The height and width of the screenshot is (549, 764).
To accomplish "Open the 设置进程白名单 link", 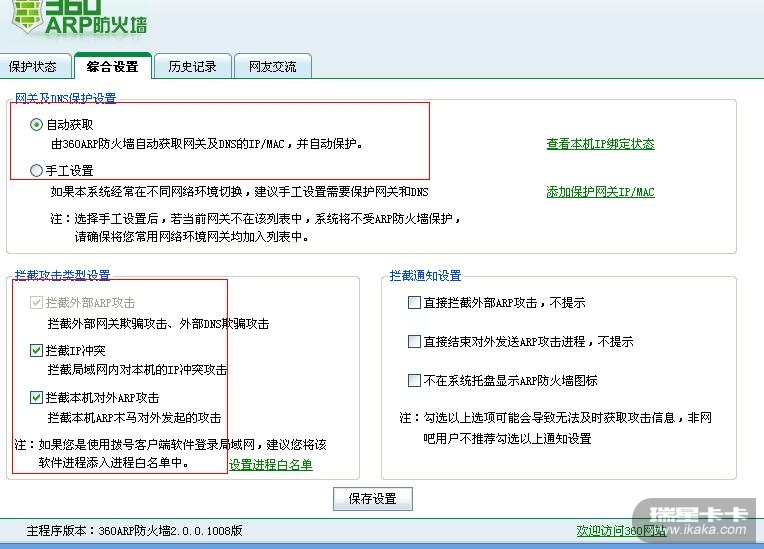I will pos(270,465).
